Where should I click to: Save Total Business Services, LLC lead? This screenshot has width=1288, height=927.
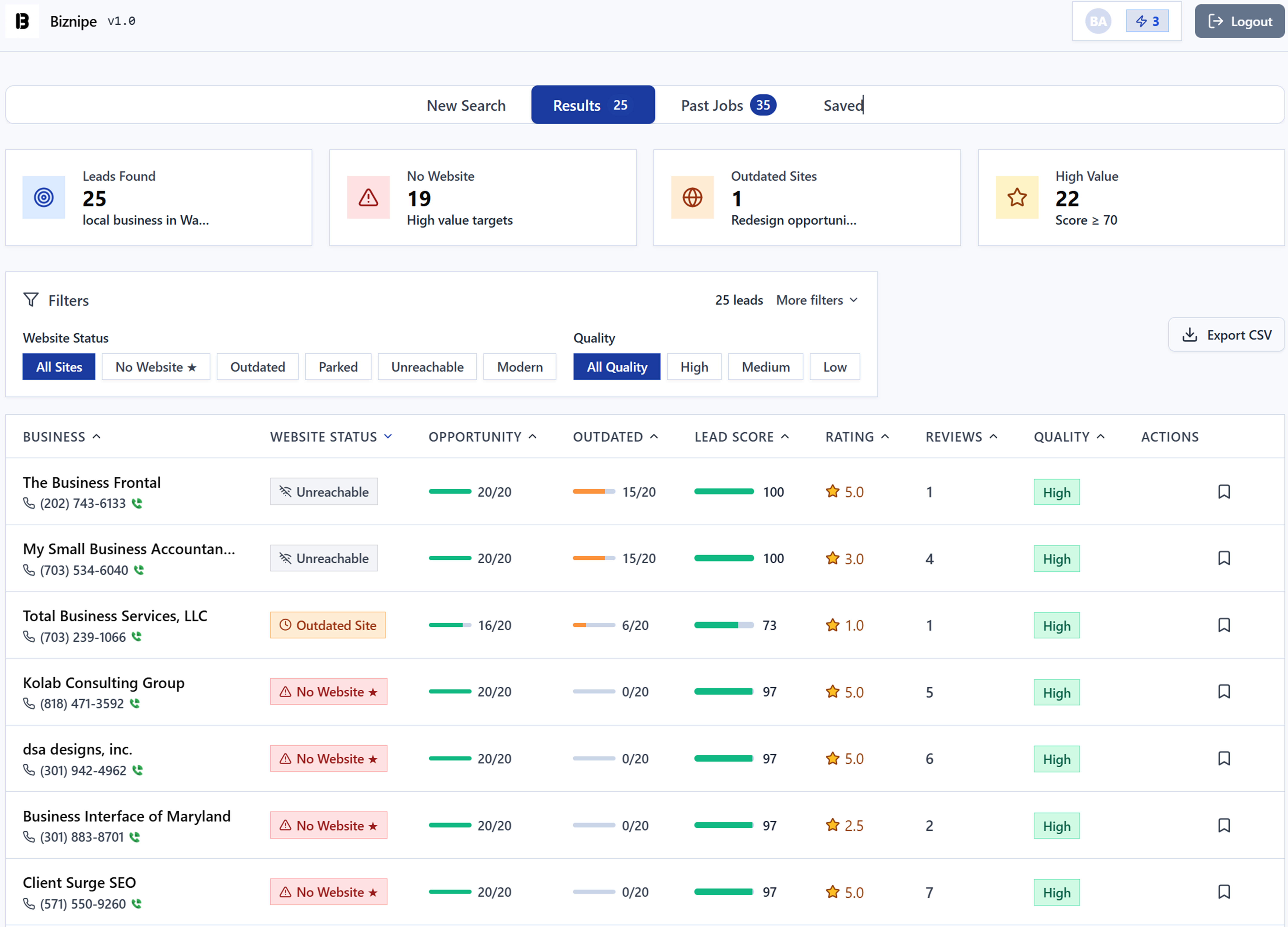1224,625
